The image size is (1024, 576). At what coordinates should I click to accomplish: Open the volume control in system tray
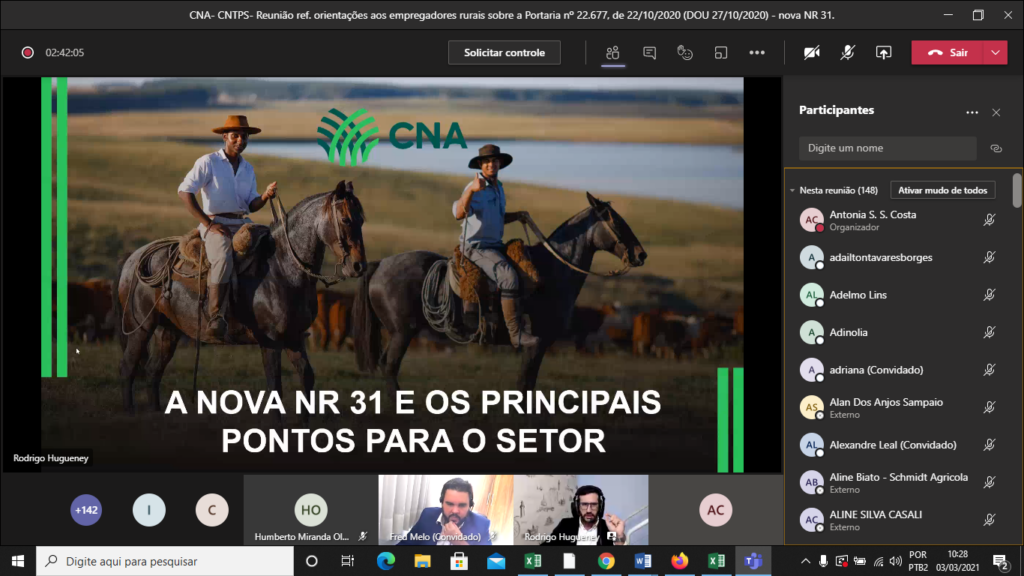895,561
